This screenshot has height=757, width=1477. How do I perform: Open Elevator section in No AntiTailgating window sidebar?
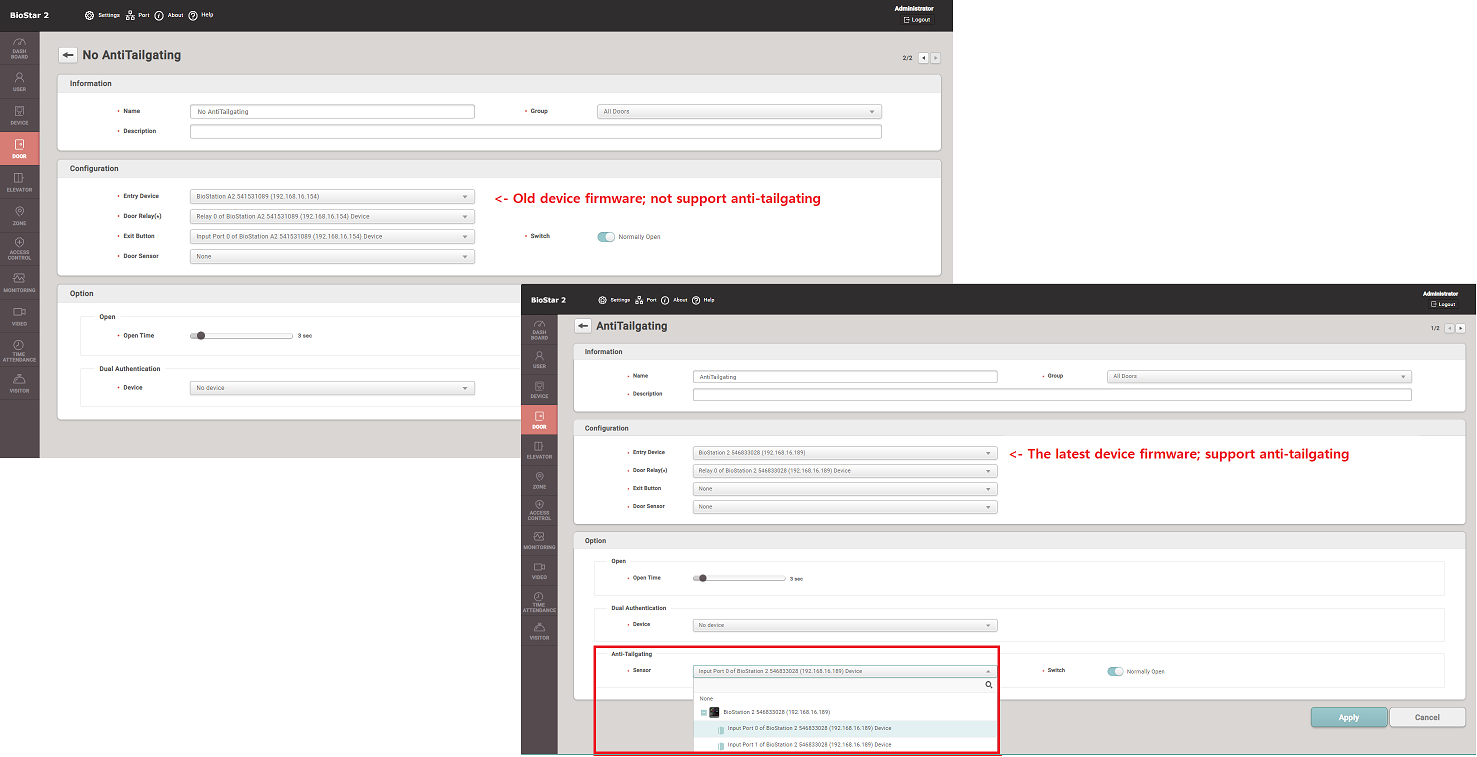click(19, 182)
